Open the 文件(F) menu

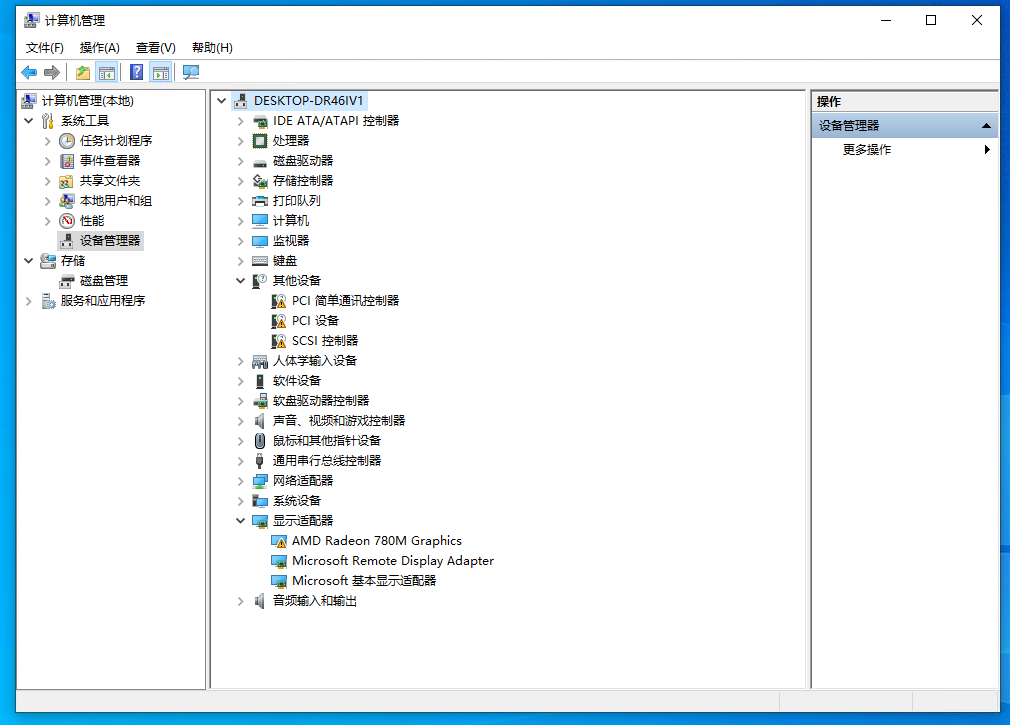tap(44, 48)
